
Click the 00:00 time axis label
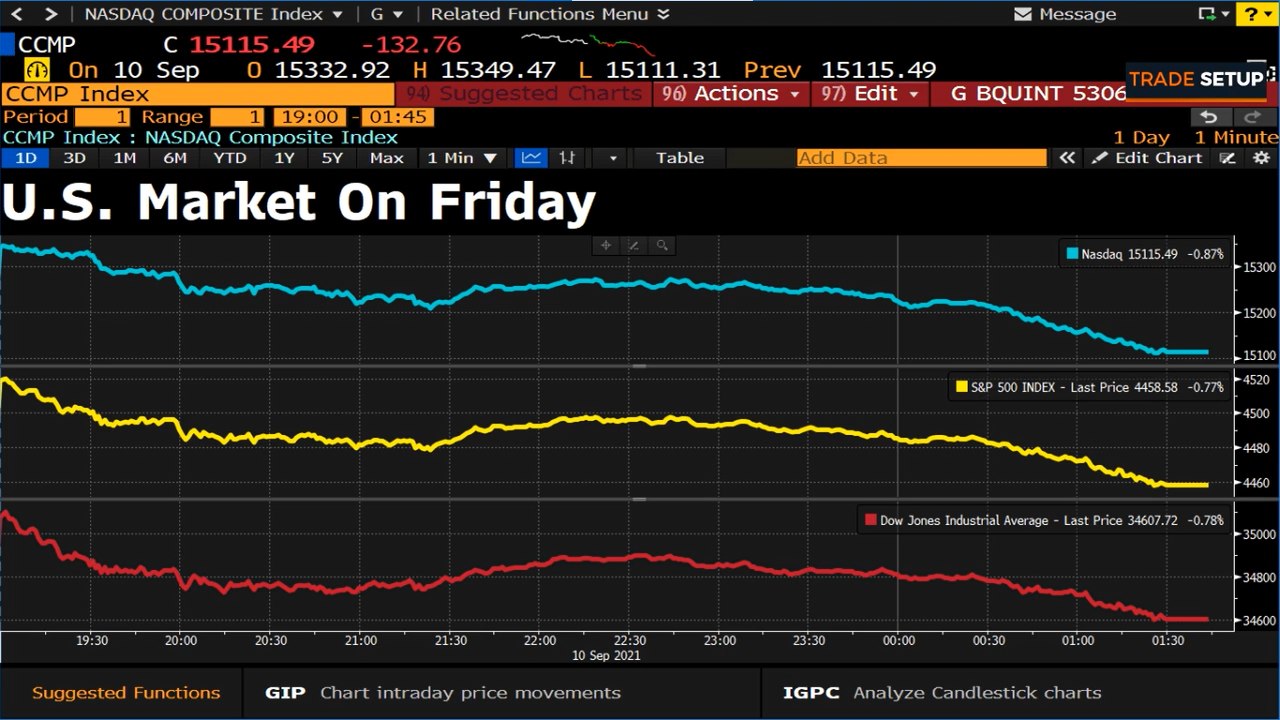click(x=898, y=640)
